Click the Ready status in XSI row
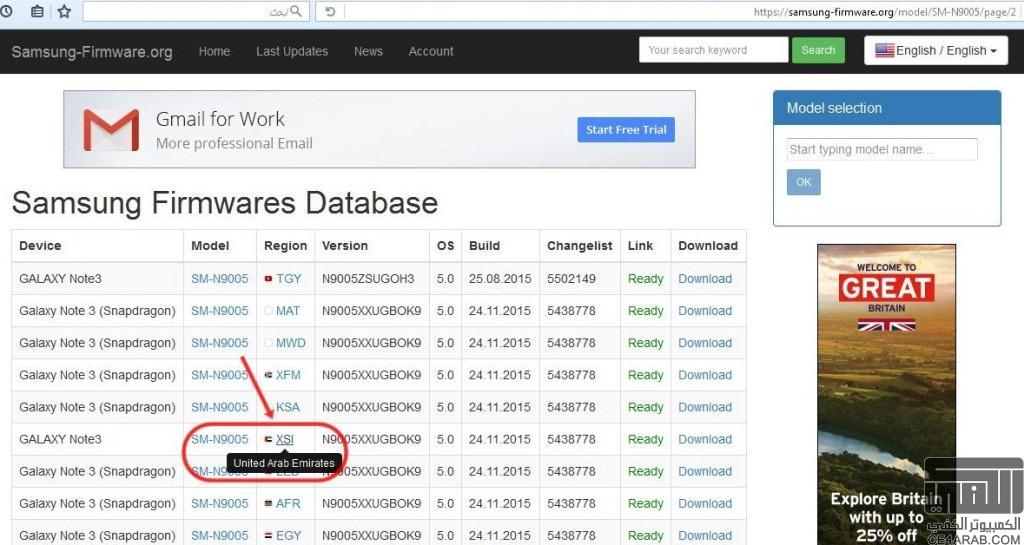1024x545 pixels. click(x=645, y=440)
